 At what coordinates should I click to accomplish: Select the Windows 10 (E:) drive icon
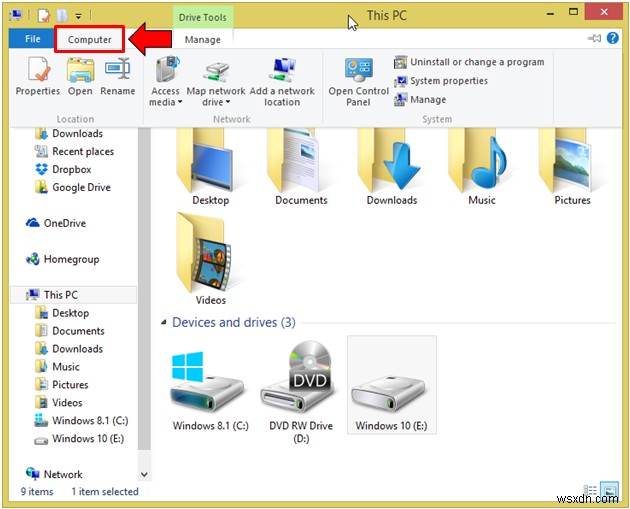pyautogui.click(x=392, y=385)
